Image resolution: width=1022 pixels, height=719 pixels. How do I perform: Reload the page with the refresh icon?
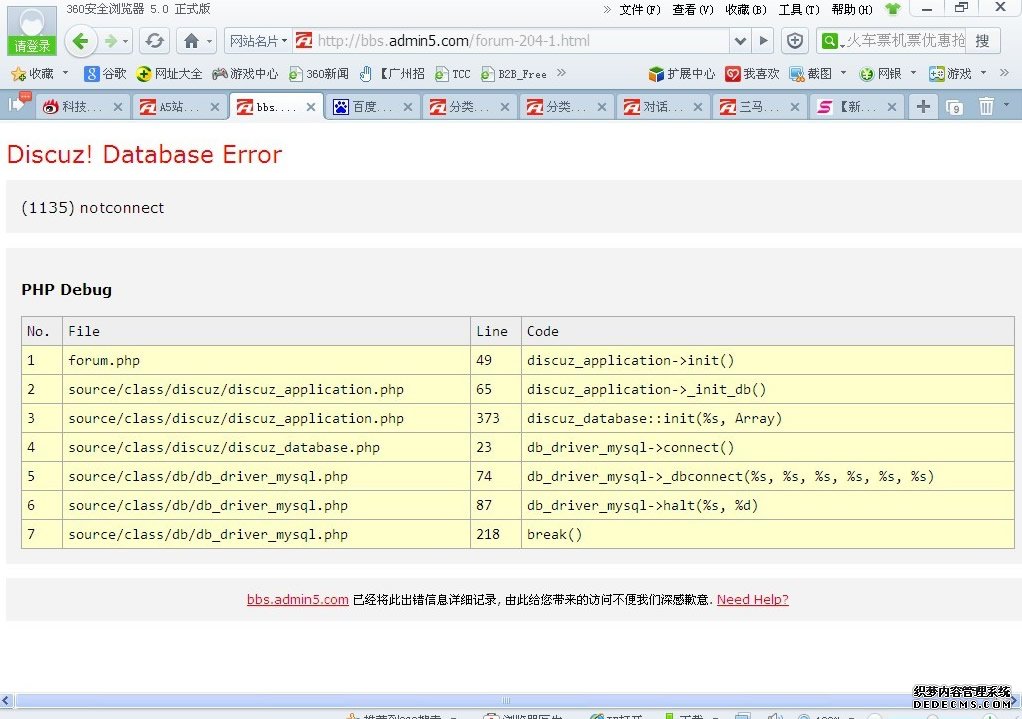(x=154, y=41)
